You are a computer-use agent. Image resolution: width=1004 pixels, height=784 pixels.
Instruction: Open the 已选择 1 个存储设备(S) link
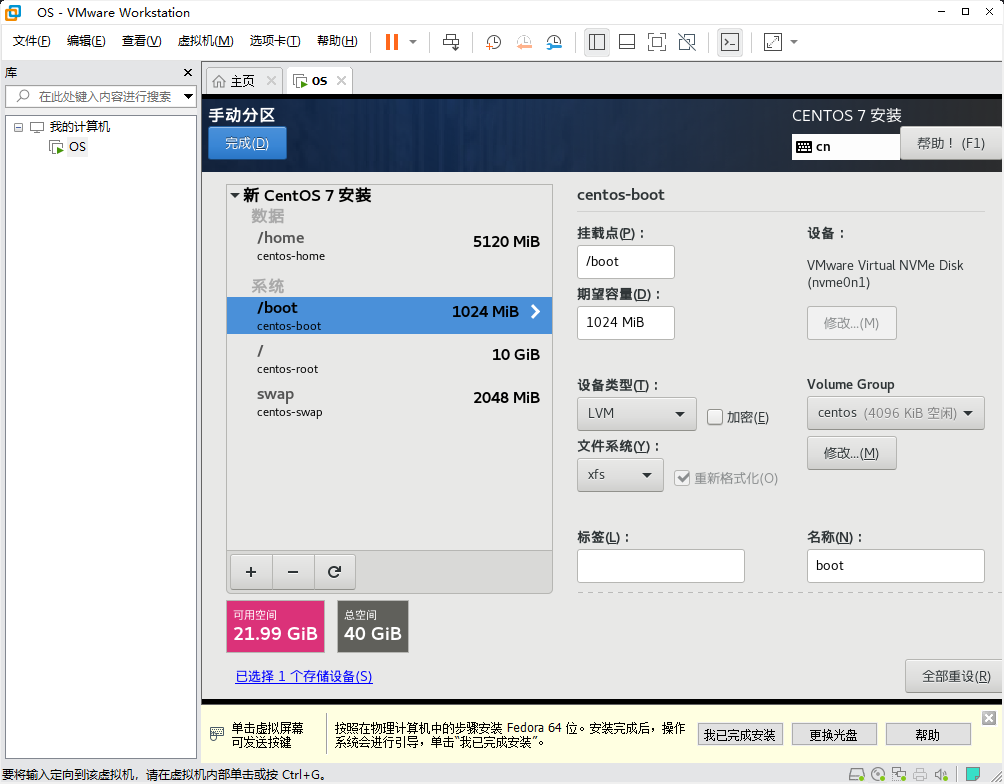point(304,676)
